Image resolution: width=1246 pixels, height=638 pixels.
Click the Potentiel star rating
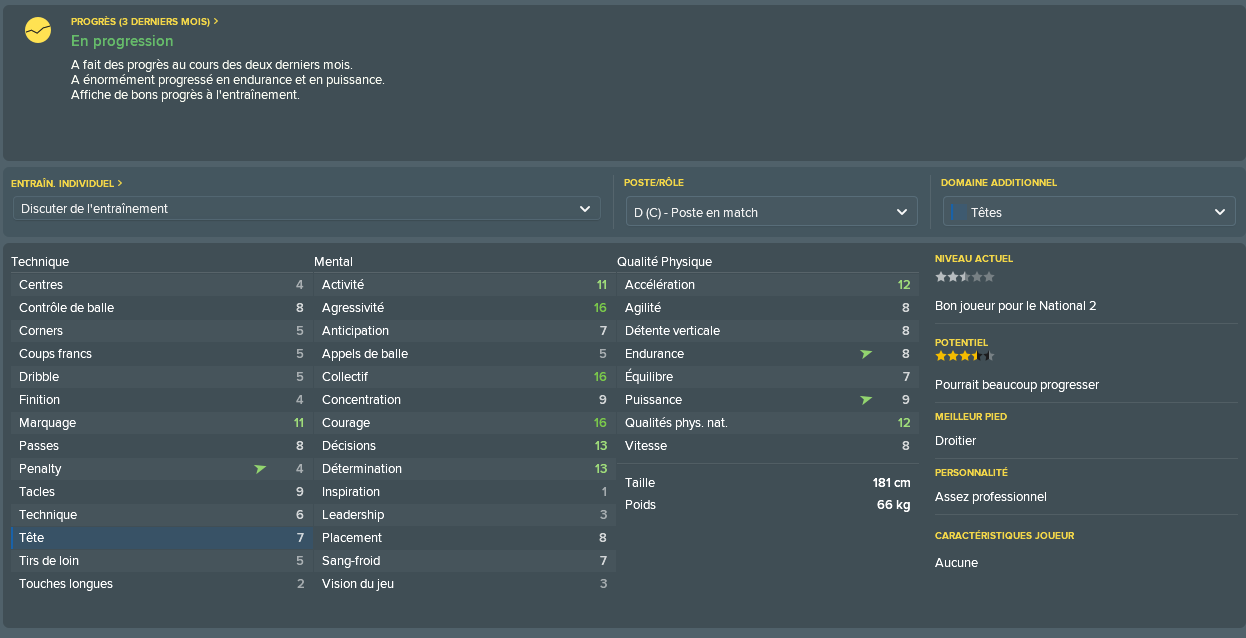(964, 355)
